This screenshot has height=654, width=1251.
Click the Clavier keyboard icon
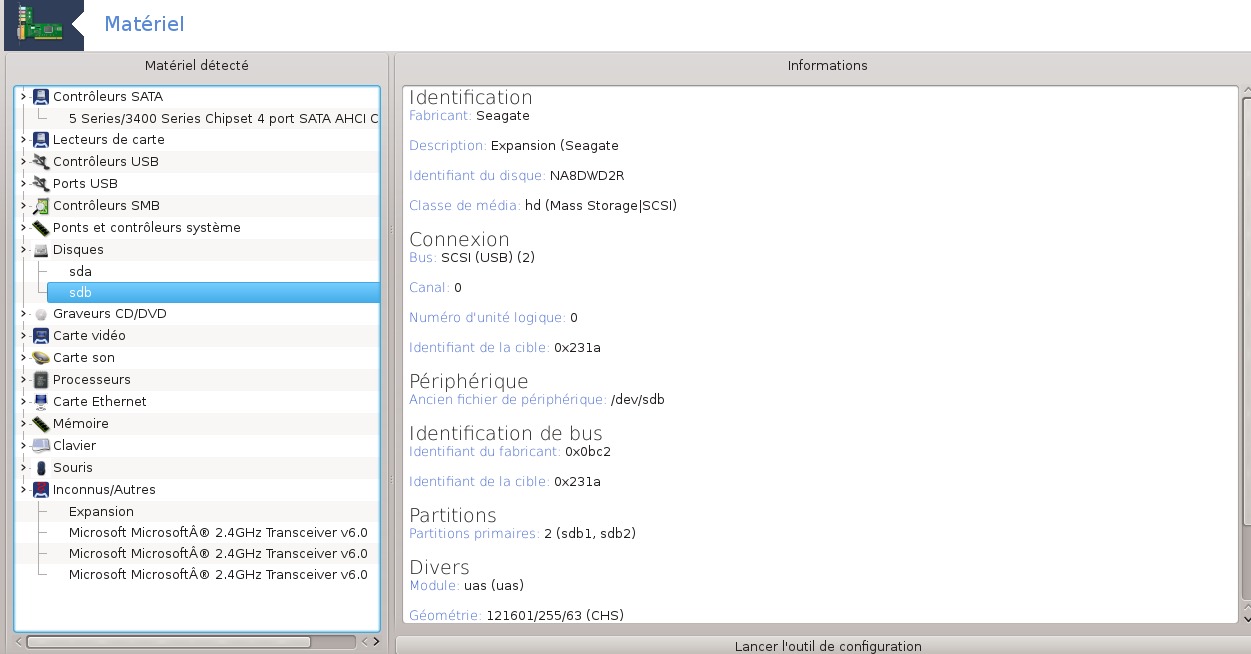point(41,446)
